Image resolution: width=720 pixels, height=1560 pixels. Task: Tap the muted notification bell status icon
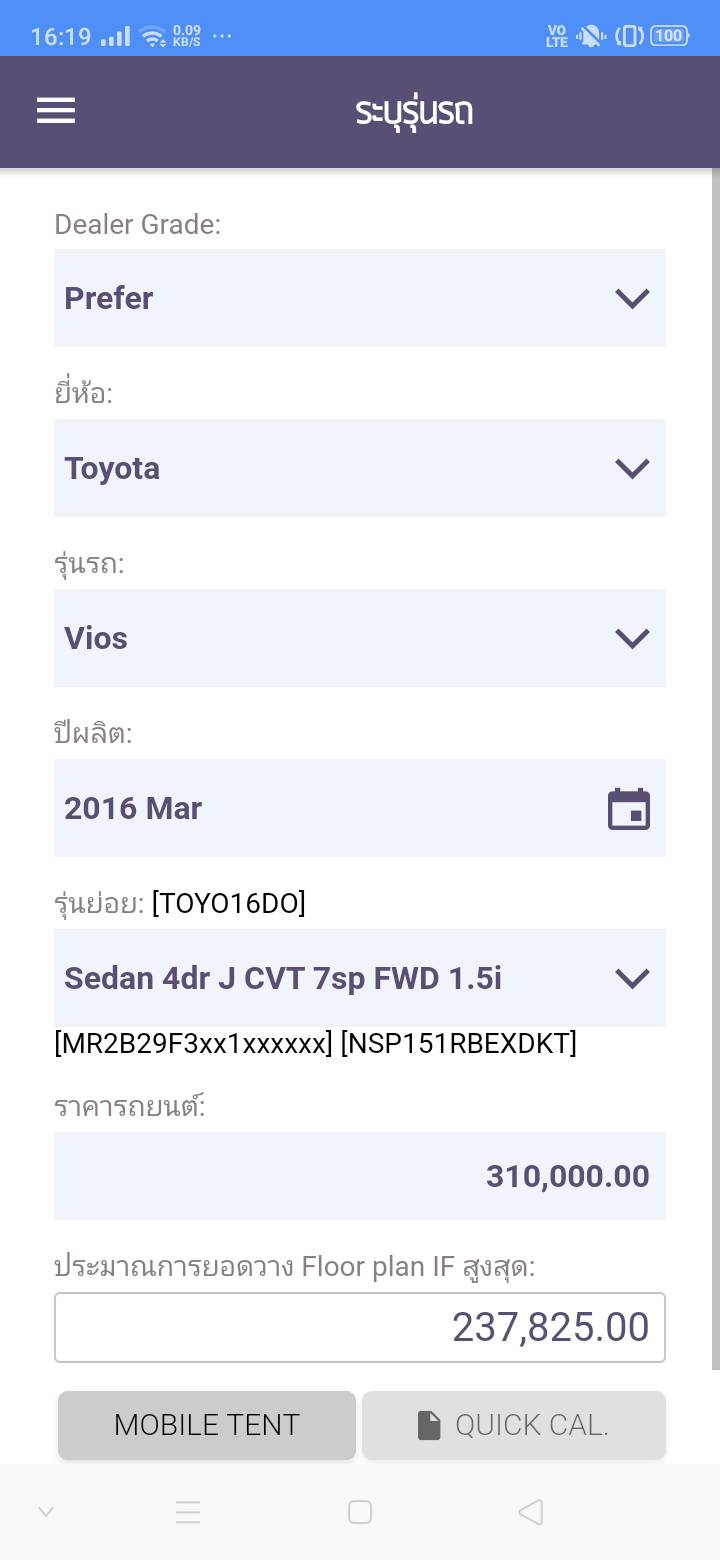[x=590, y=36]
